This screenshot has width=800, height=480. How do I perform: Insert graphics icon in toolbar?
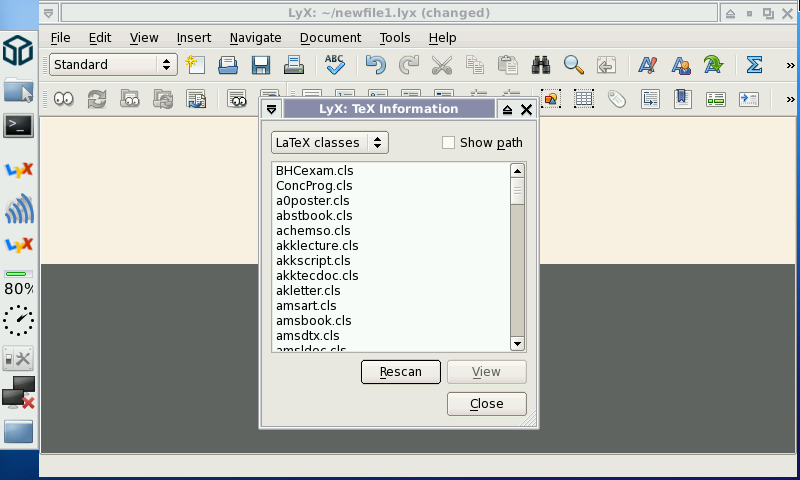[551, 98]
